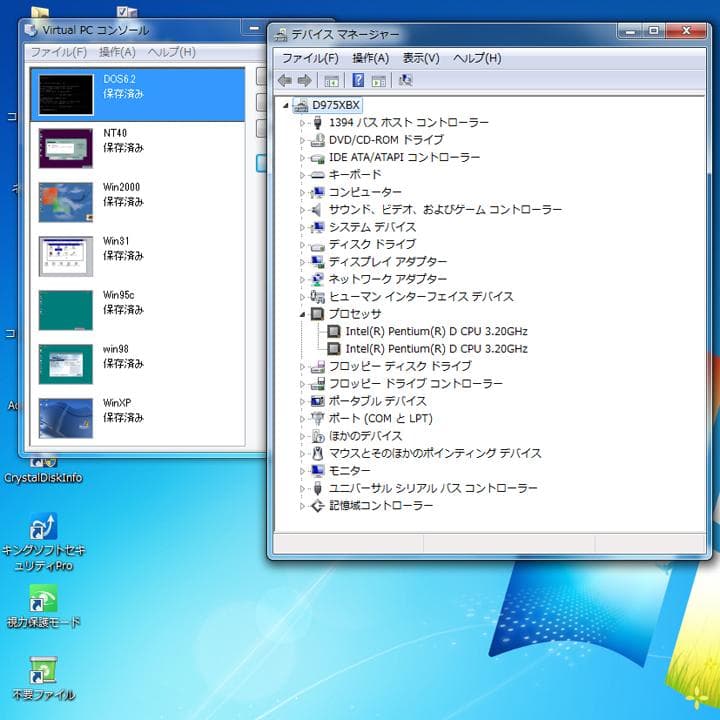Viewport: 720px width, 720px height.
Task: Click the Forward arrow in Device Manager toolbar
Action: coord(304,80)
